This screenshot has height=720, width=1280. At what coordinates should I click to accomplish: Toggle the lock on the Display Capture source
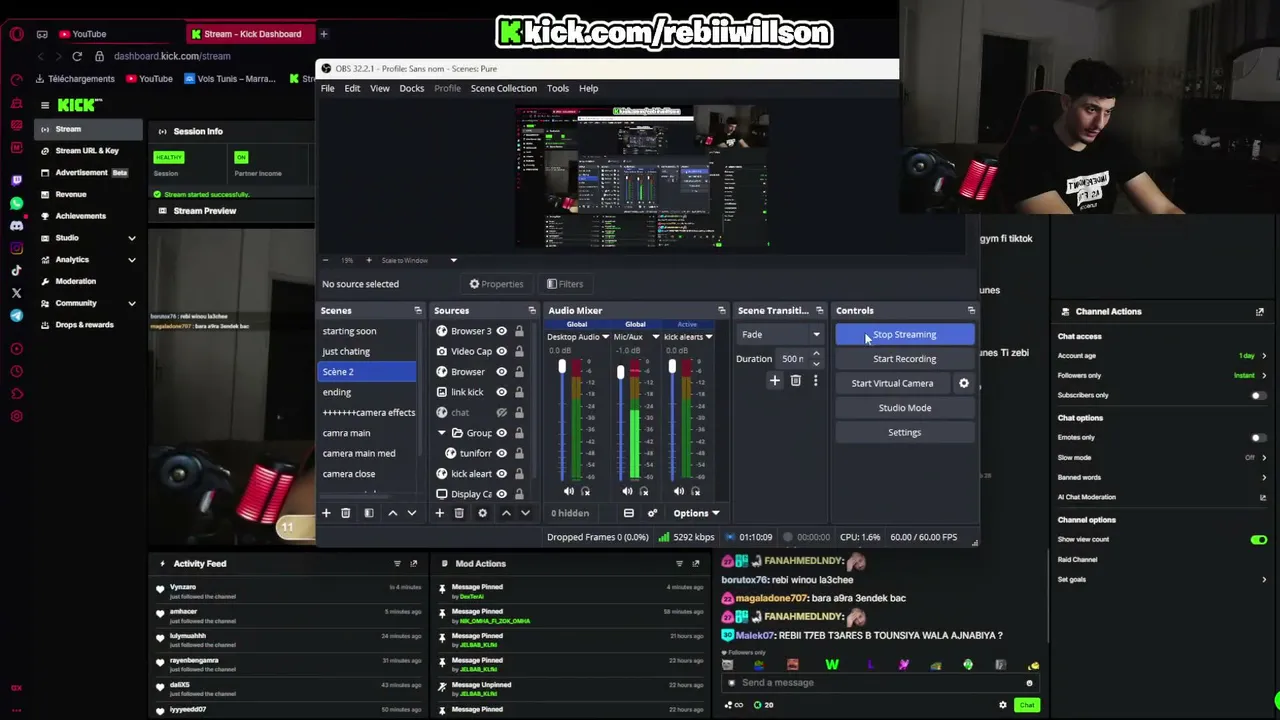click(521, 494)
